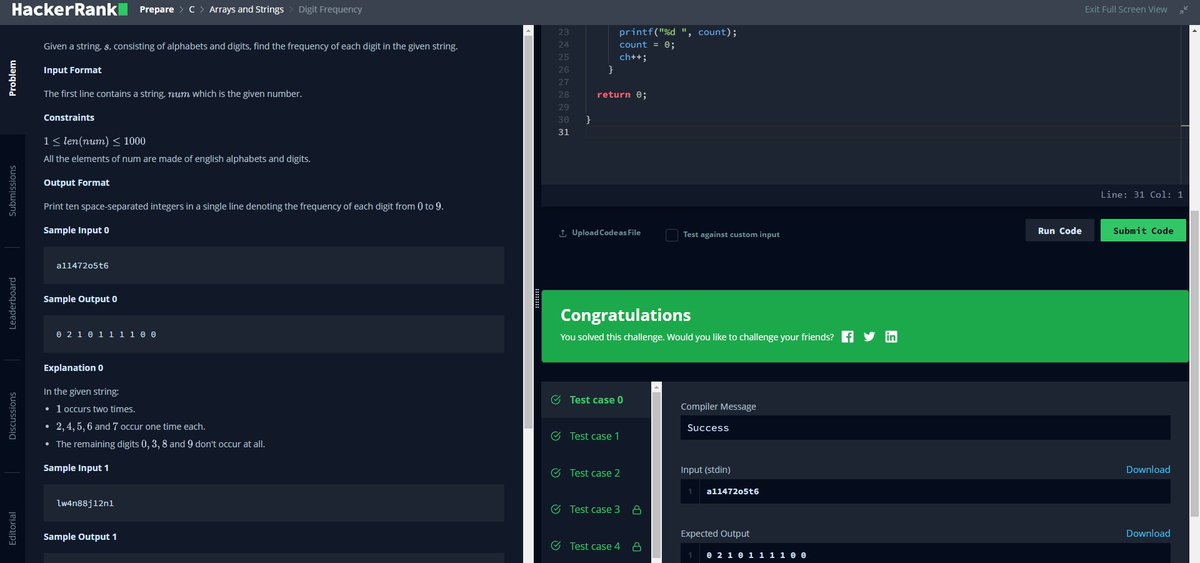The width and height of the screenshot is (1200, 563).
Task: Click Sample Input 0 value a11472o5t6
Action: click(x=84, y=265)
